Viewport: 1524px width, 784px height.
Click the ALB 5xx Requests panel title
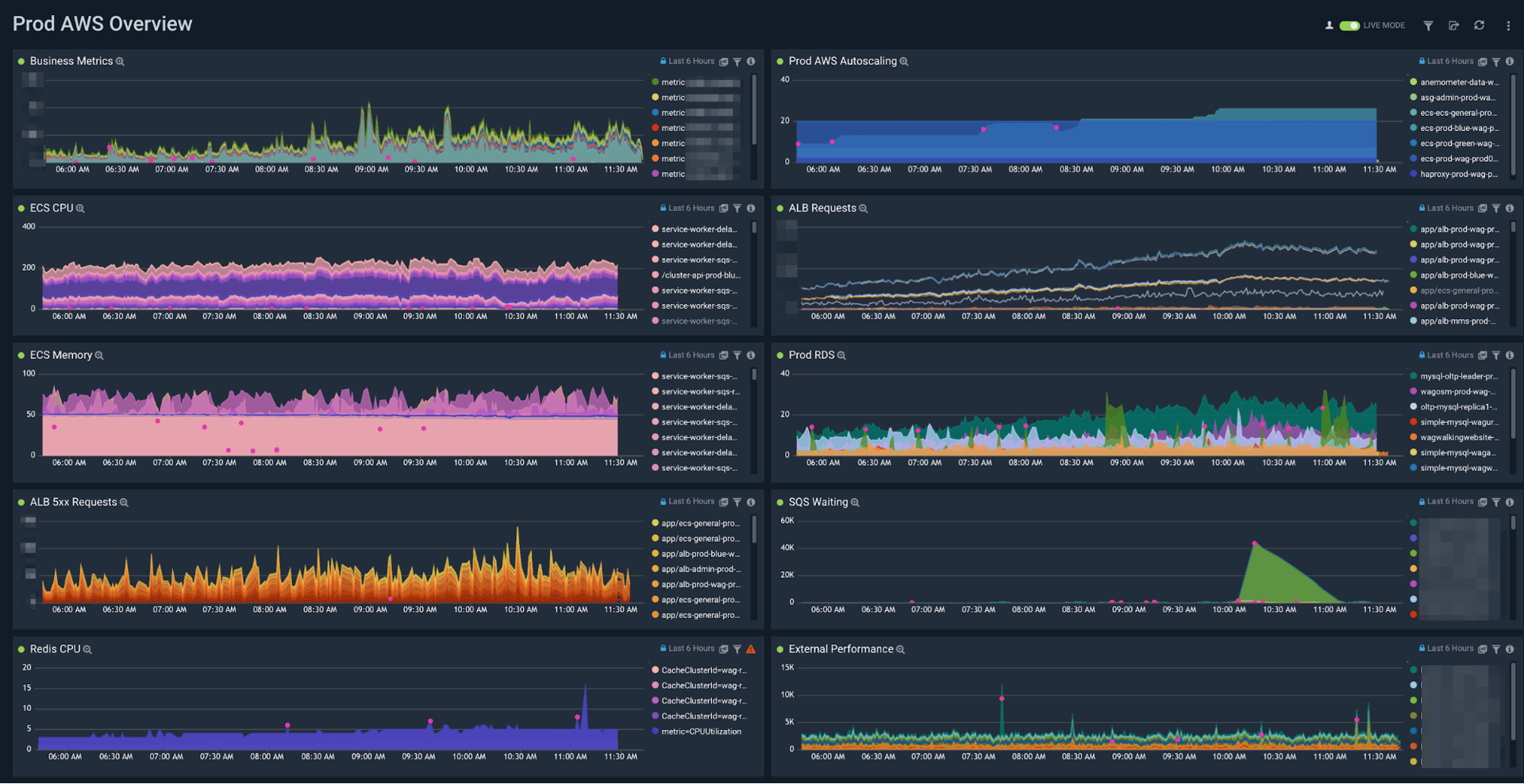(x=73, y=502)
